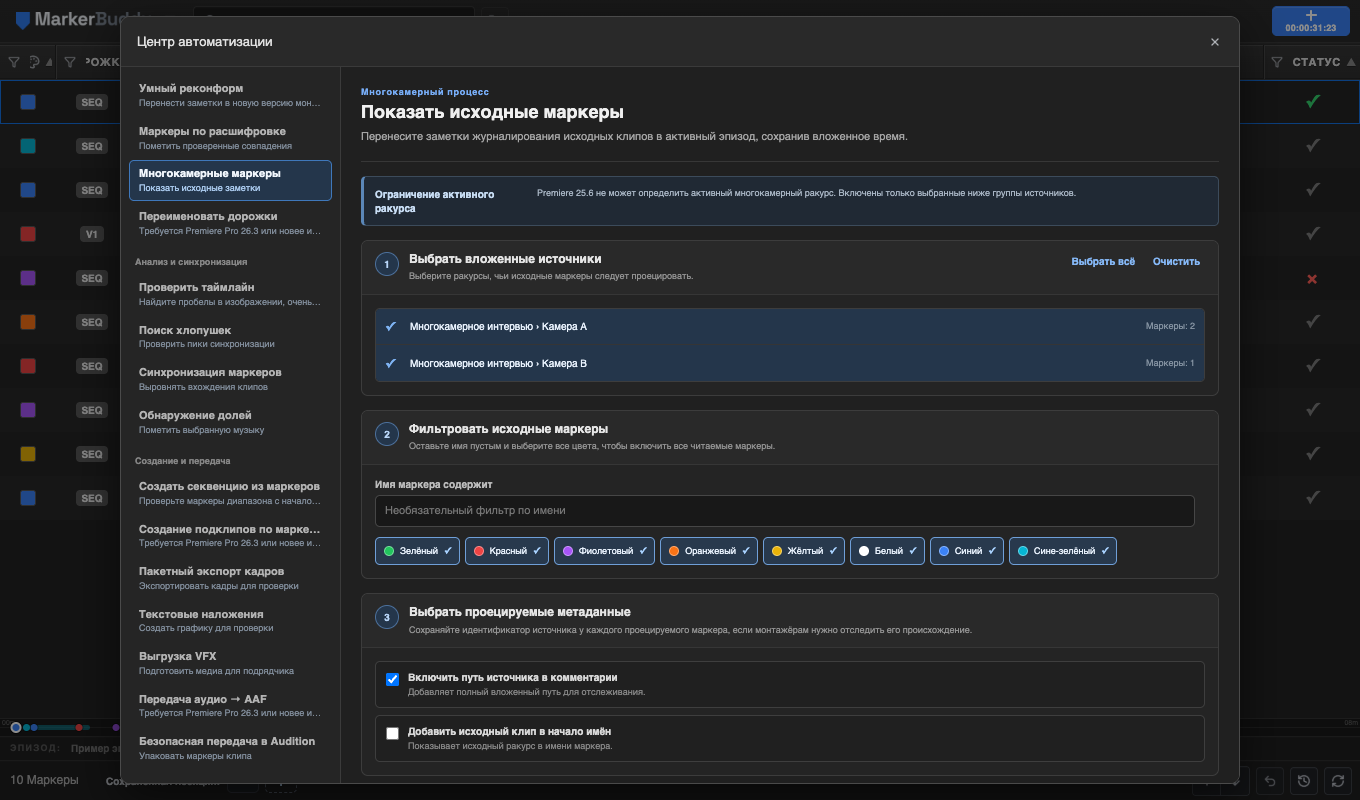The width and height of the screenshot is (1360, 800).
Task: Open Пакетный экспорт кадров in the sidebar
Action: pyautogui.click(x=230, y=577)
